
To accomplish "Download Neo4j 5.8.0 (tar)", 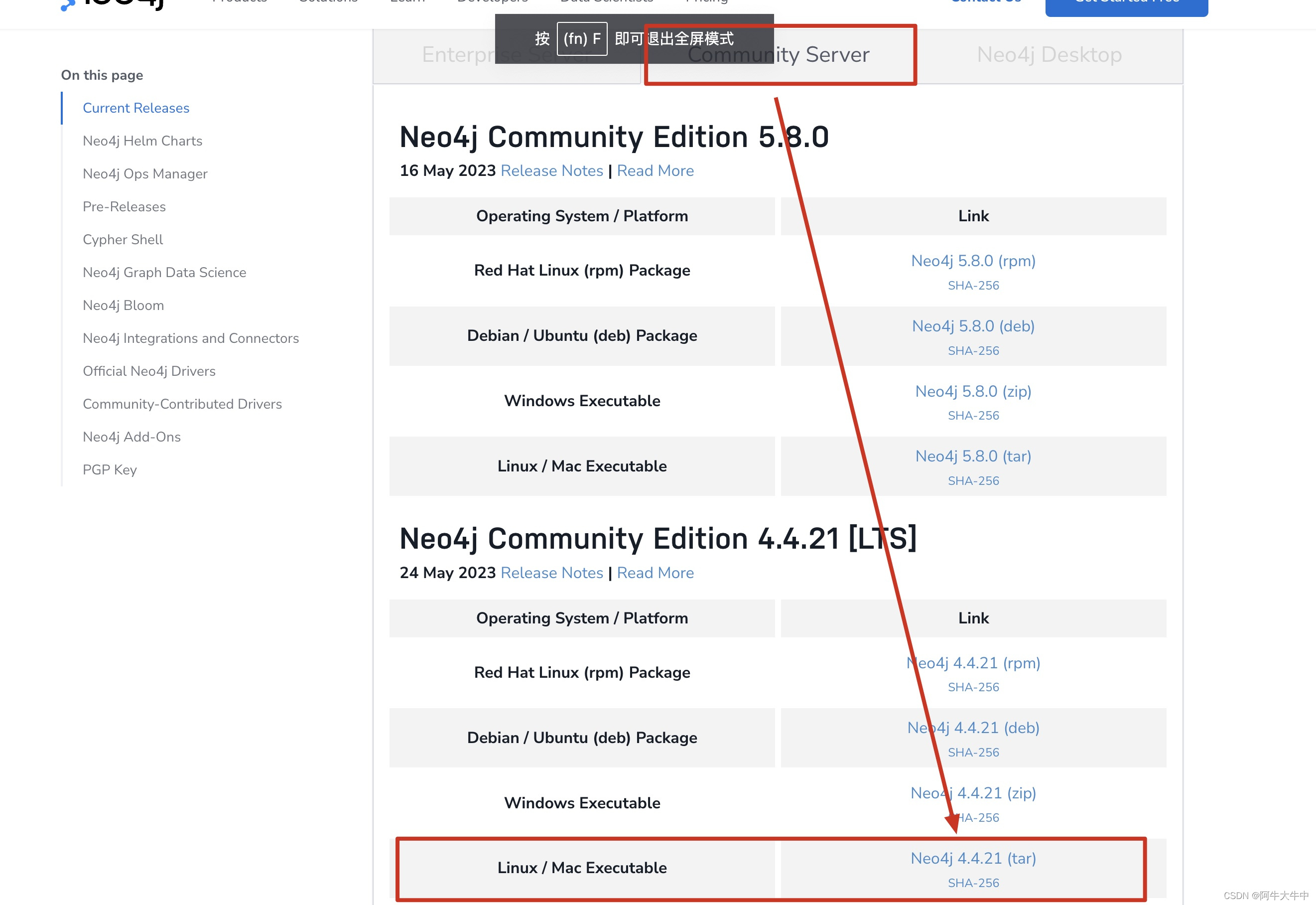I will [973, 456].
